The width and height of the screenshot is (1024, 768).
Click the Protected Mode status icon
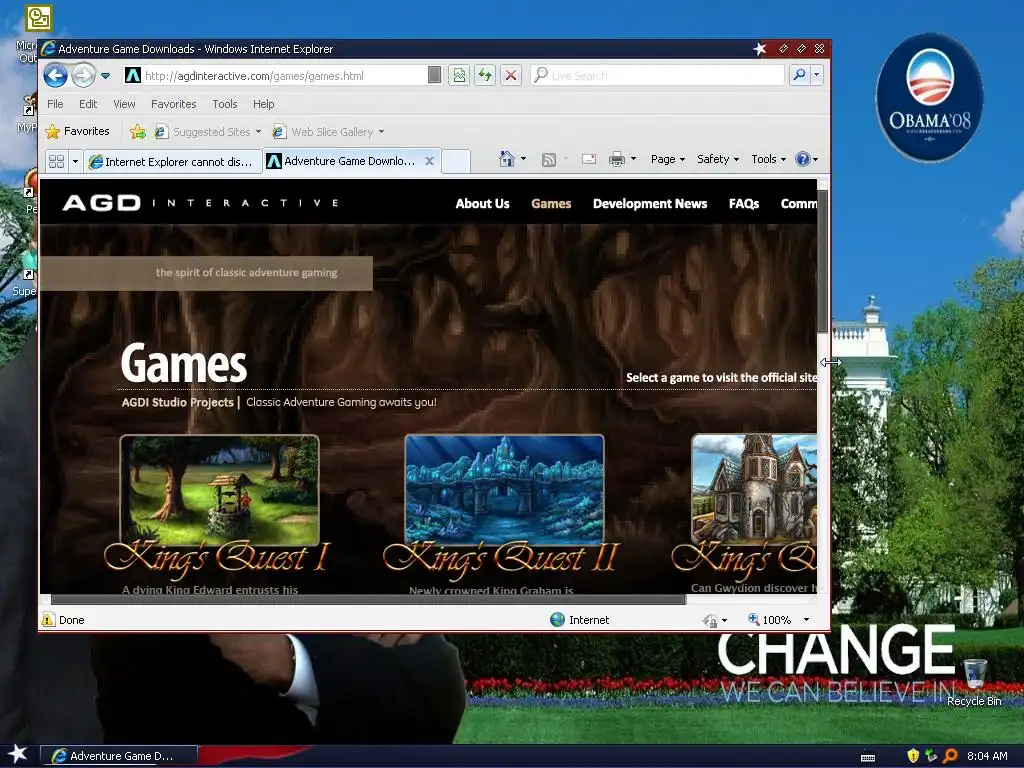[x=711, y=620]
